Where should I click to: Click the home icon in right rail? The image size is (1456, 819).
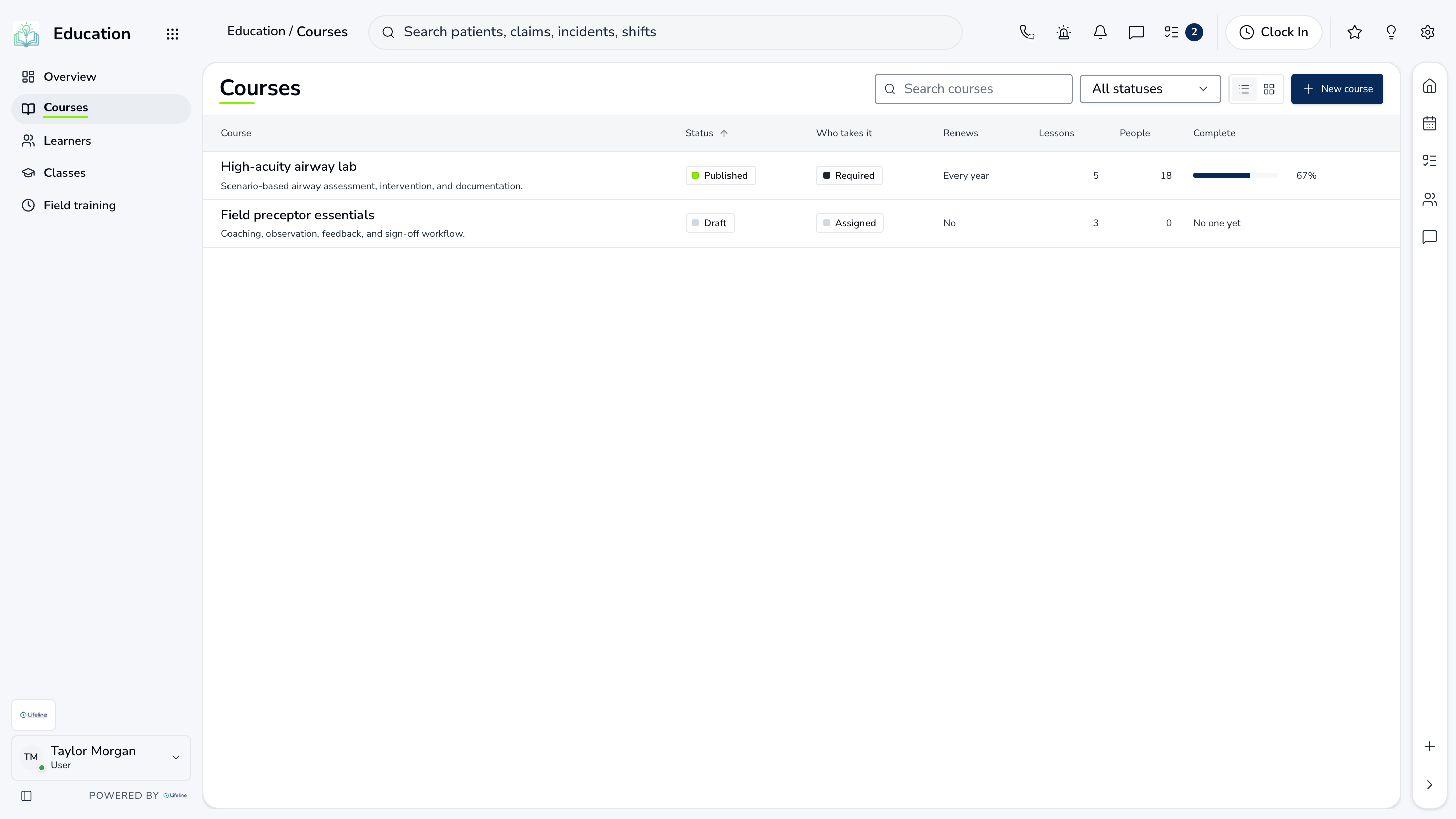click(x=1429, y=86)
